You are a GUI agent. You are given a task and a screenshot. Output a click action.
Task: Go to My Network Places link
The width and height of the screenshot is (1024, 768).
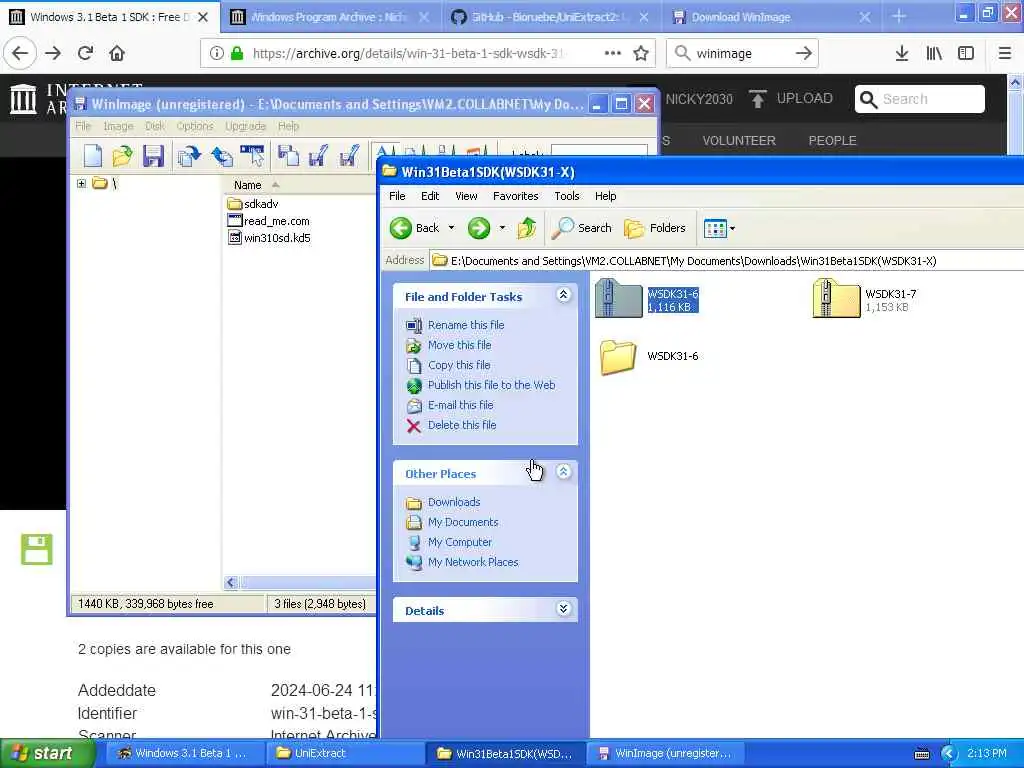coord(473,562)
